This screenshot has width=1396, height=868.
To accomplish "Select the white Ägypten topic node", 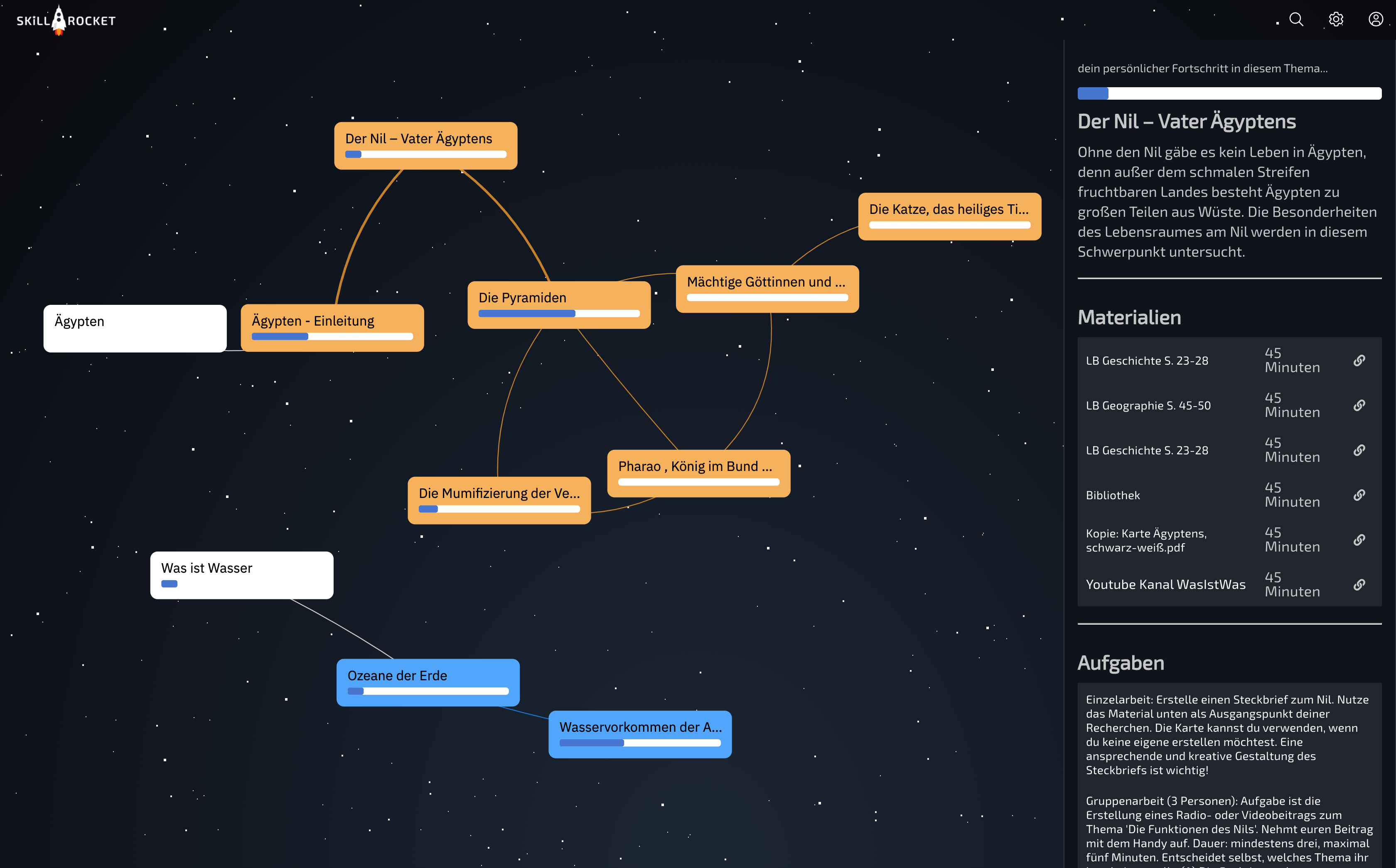I will tap(135, 328).
